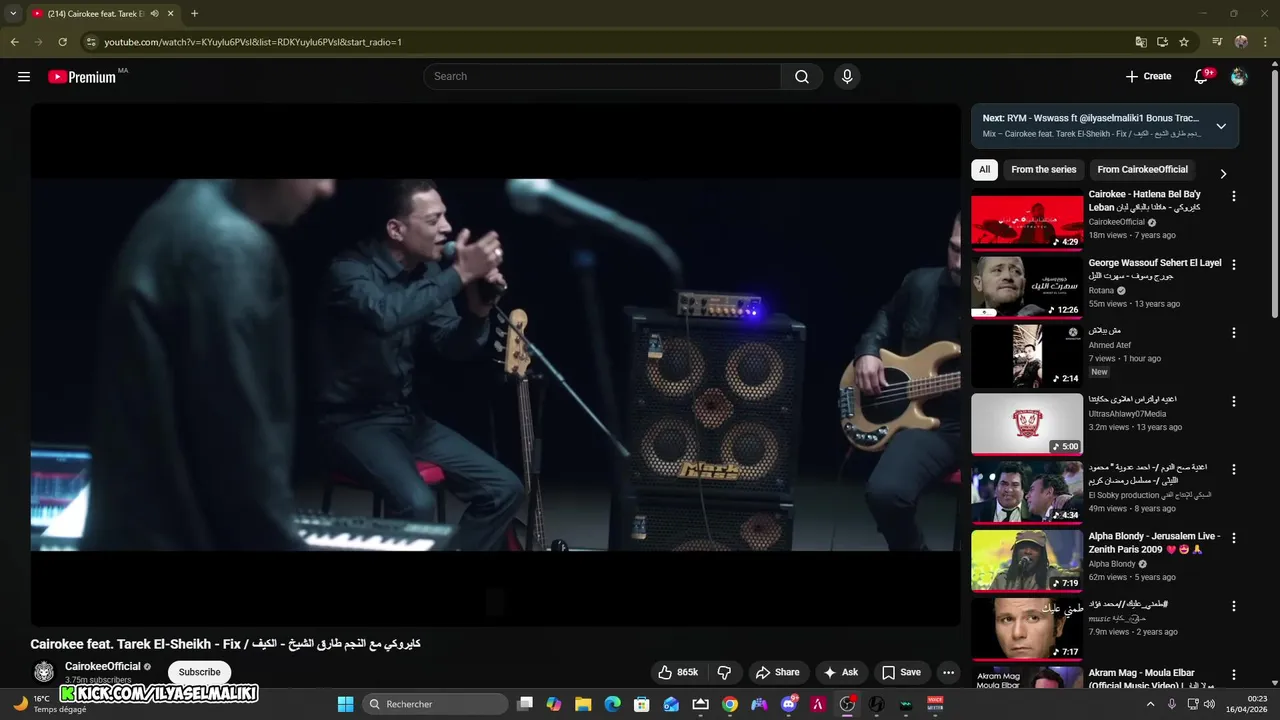Like the video with 865k button

678,672
